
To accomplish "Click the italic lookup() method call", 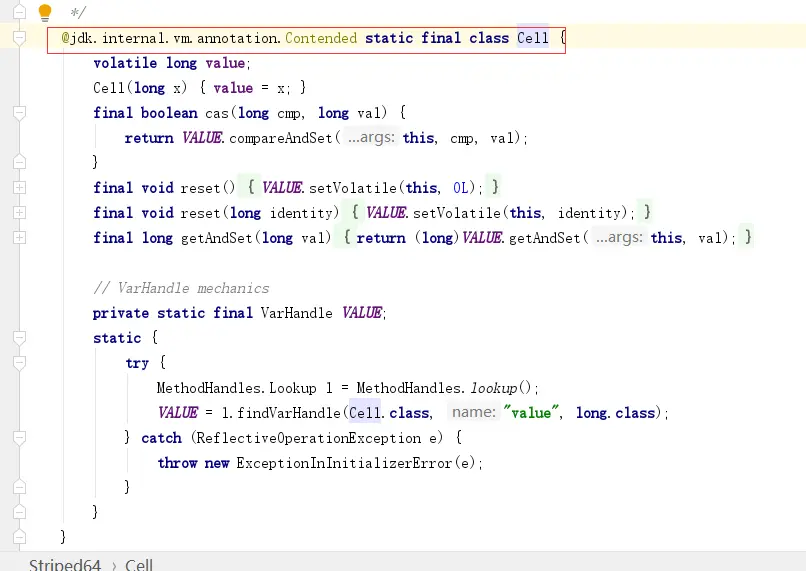I will [x=501, y=388].
